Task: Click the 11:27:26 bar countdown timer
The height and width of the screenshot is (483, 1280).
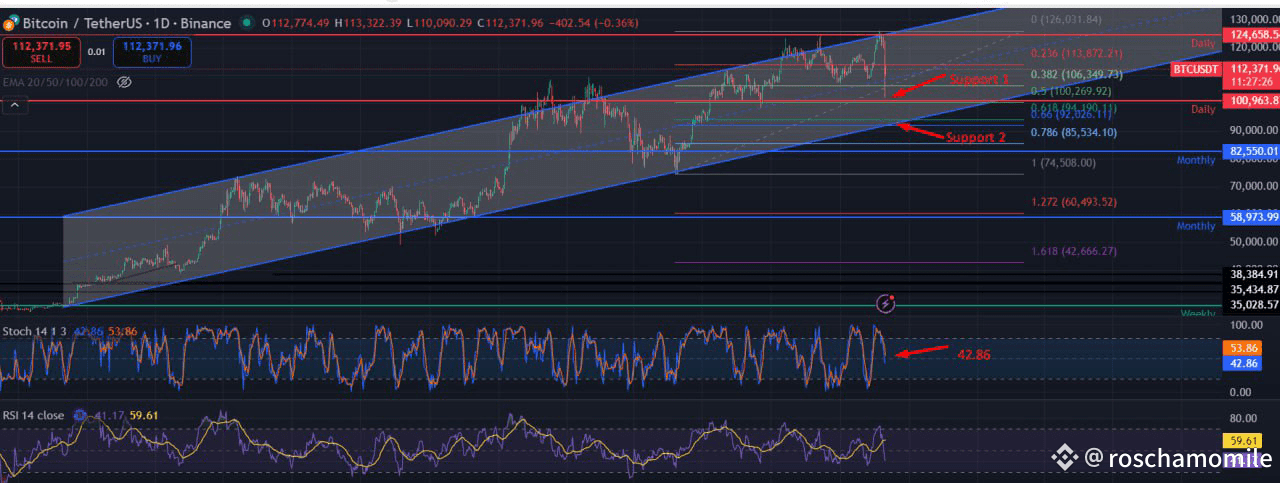Action: (x=1252, y=83)
